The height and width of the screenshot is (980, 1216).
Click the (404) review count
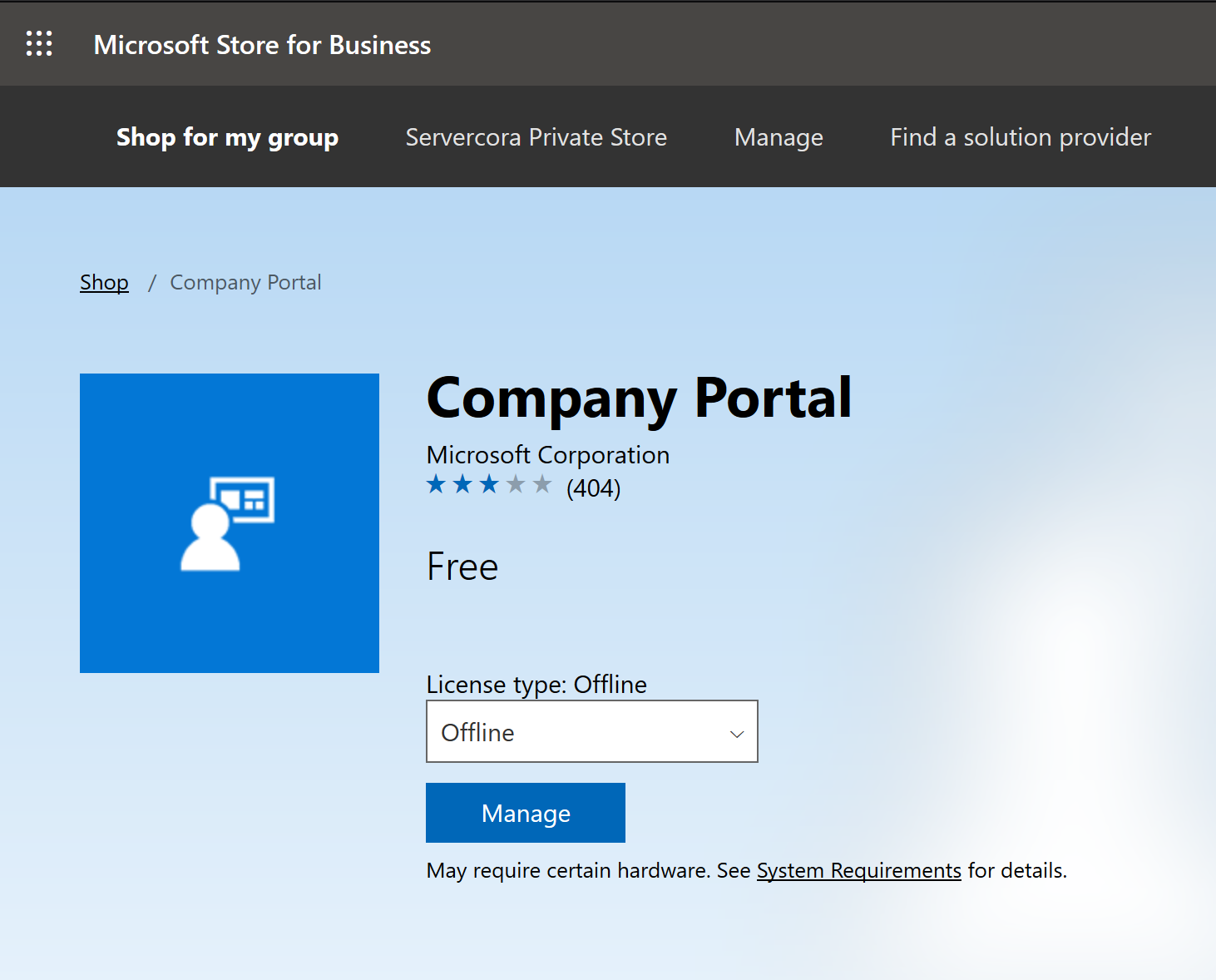594,488
